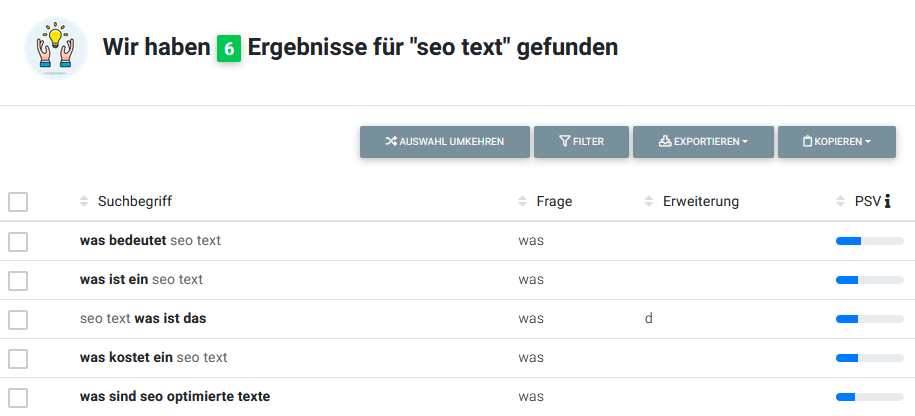915x416 pixels.
Task: Click sort arrows beside Suchbegriff column
Action: (84, 202)
